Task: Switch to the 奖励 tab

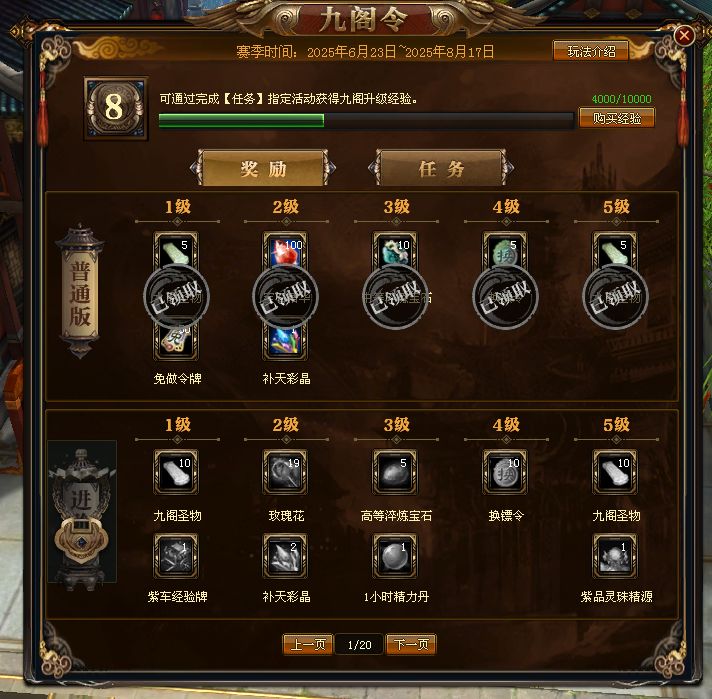Action: pos(263,168)
